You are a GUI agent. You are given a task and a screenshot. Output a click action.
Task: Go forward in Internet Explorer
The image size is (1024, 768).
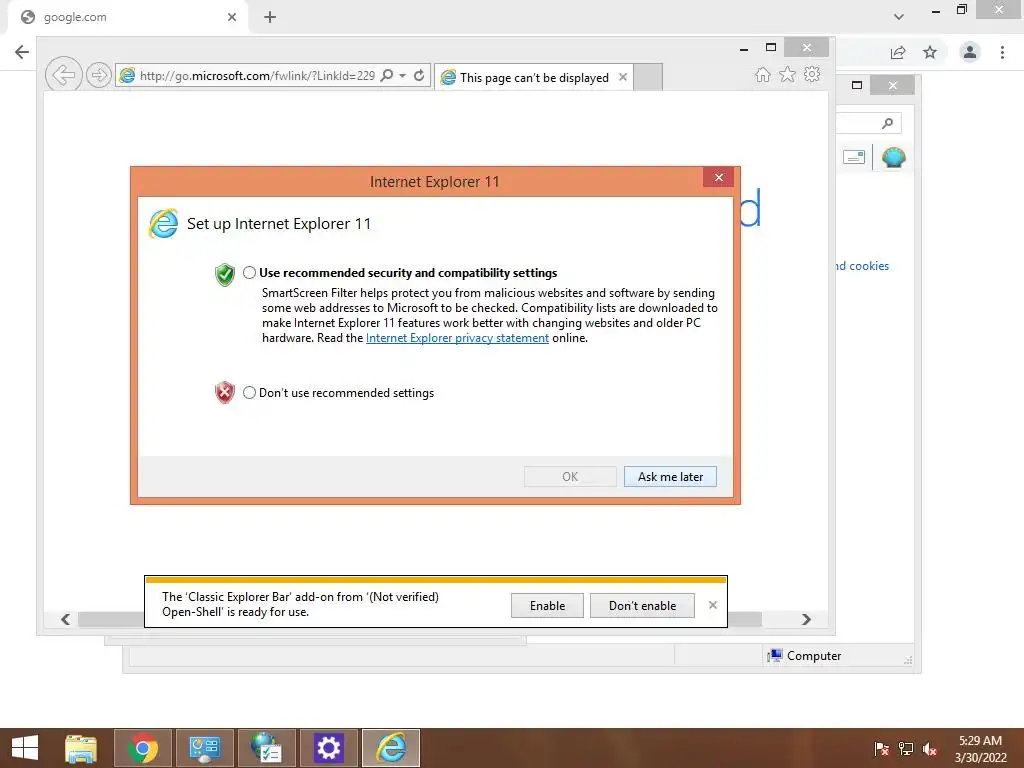point(99,75)
